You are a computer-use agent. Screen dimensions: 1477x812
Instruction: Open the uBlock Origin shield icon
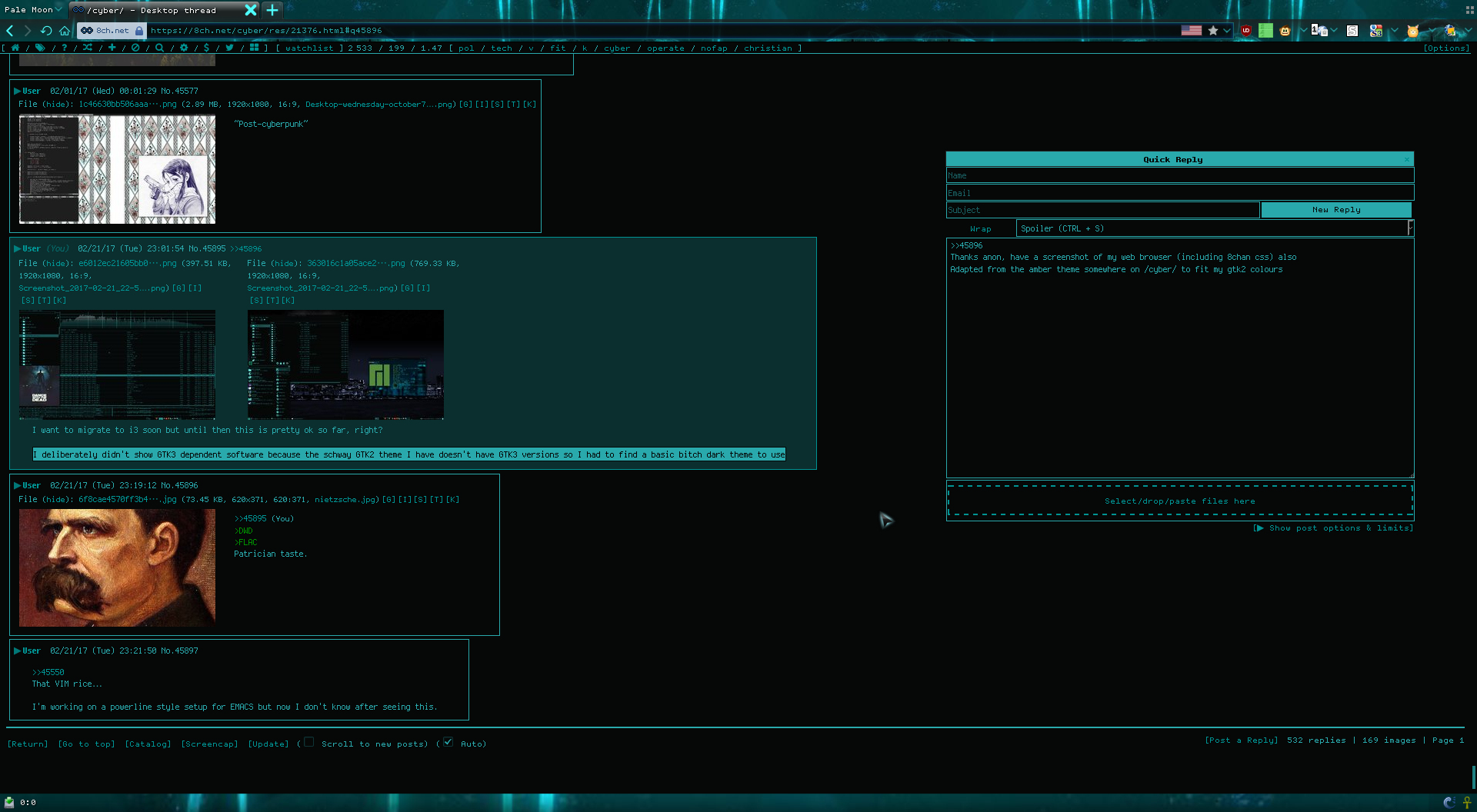[1246, 31]
